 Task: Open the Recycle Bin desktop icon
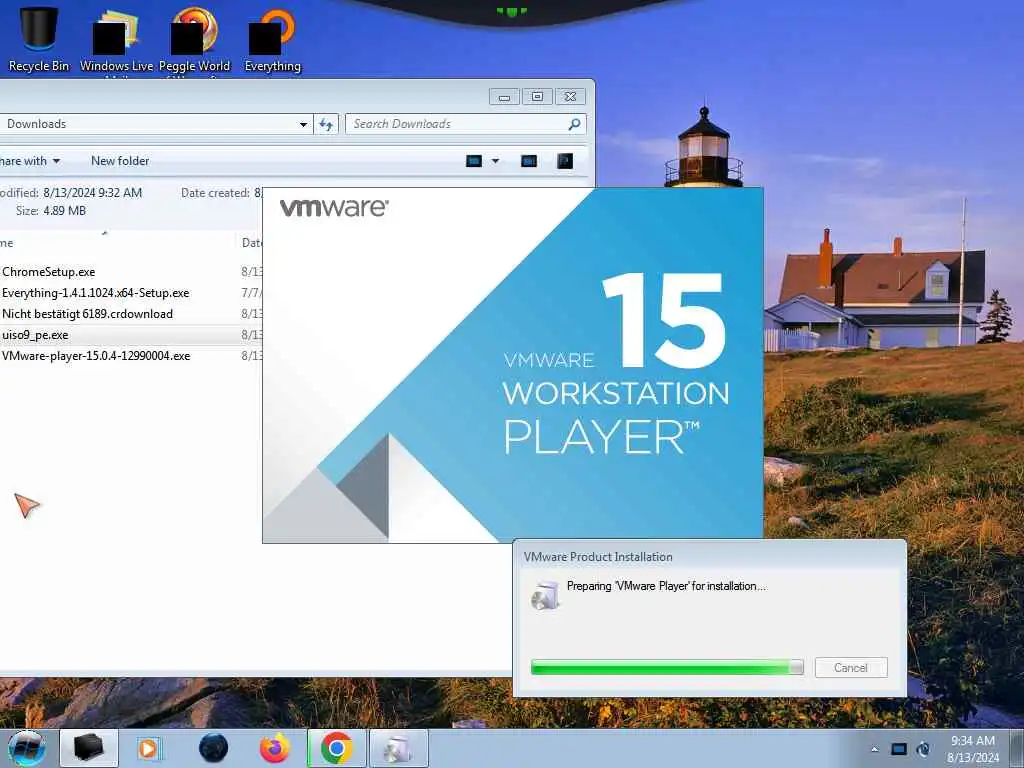coord(39,38)
